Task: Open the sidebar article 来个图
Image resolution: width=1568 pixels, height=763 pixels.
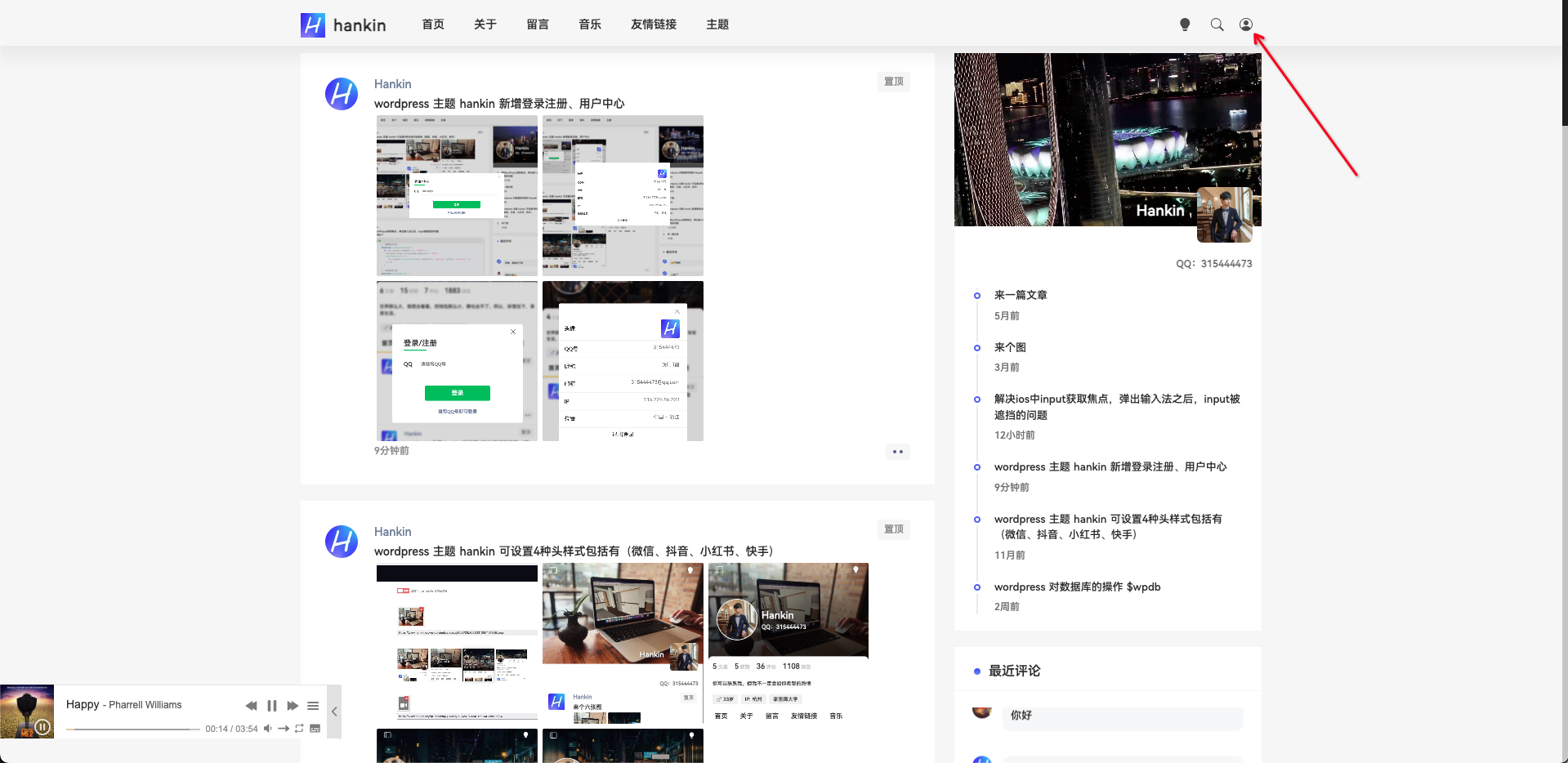Action: point(1010,347)
